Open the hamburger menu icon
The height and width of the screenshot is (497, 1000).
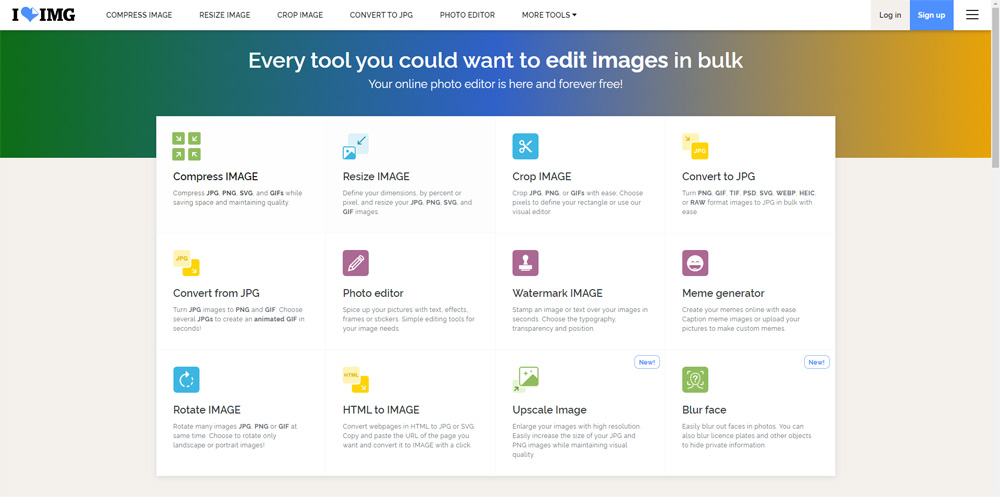click(972, 15)
